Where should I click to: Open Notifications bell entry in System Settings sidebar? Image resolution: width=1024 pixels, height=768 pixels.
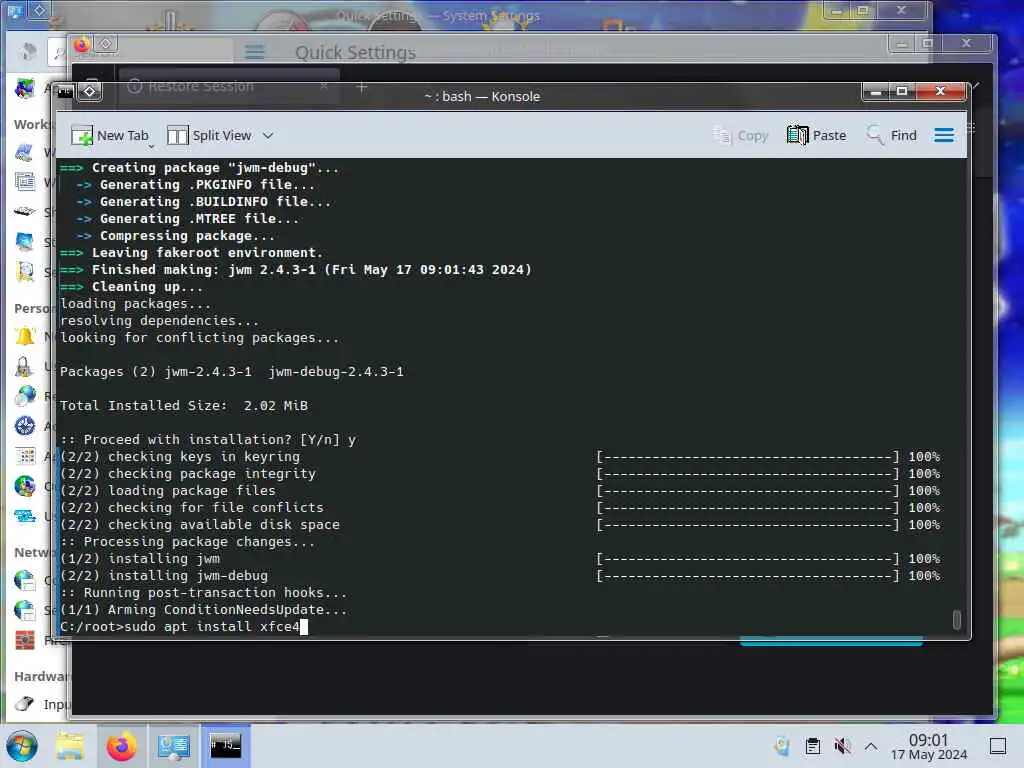(25, 337)
